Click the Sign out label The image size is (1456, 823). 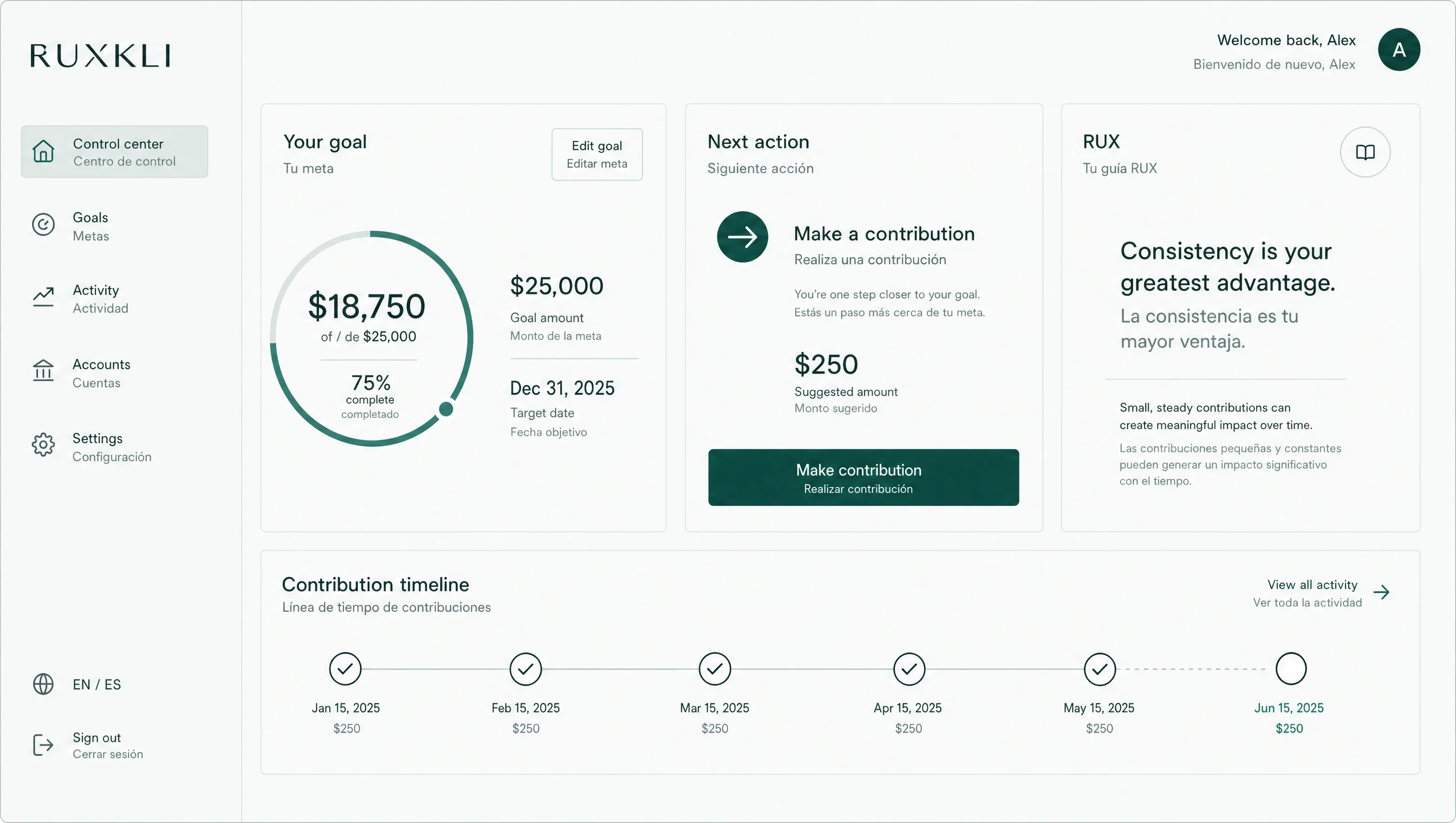coord(97,737)
